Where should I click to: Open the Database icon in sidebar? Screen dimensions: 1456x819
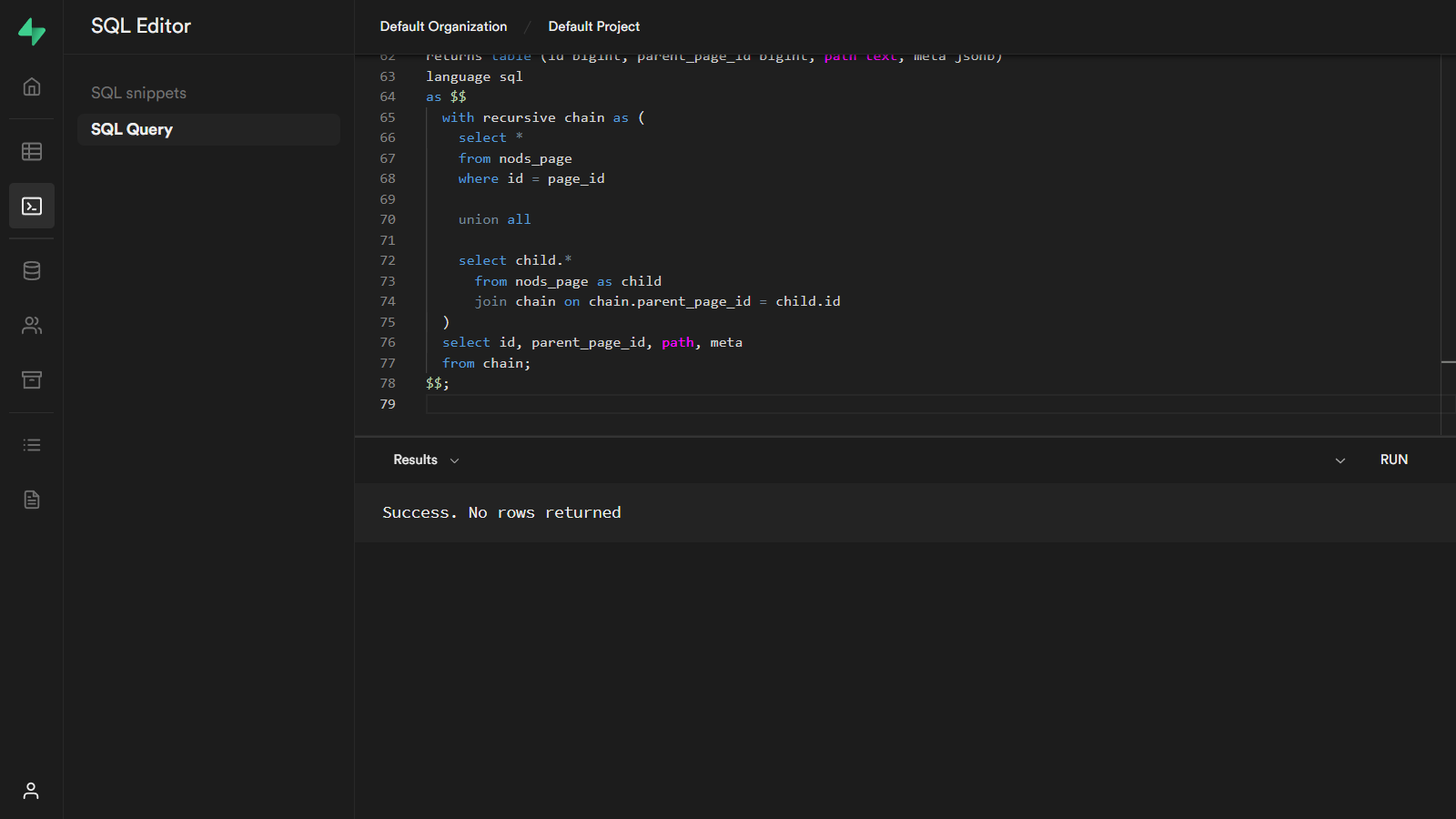(32, 271)
